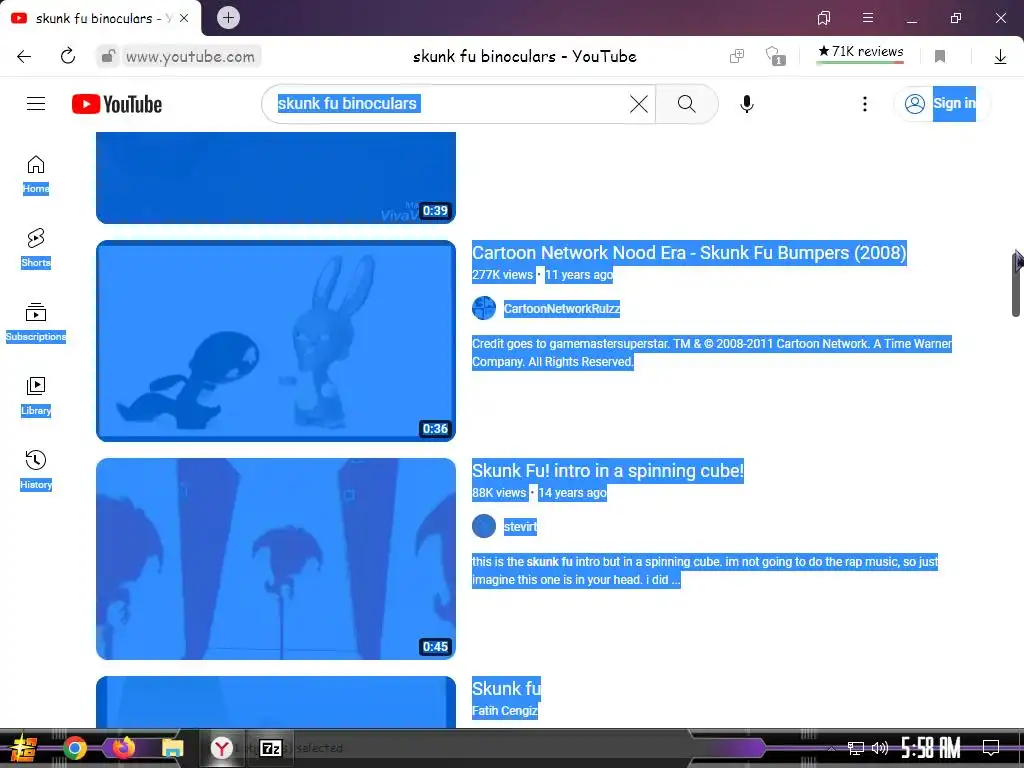Reload the page with the refresh icon
The width and height of the screenshot is (1024, 768).
coord(68,56)
